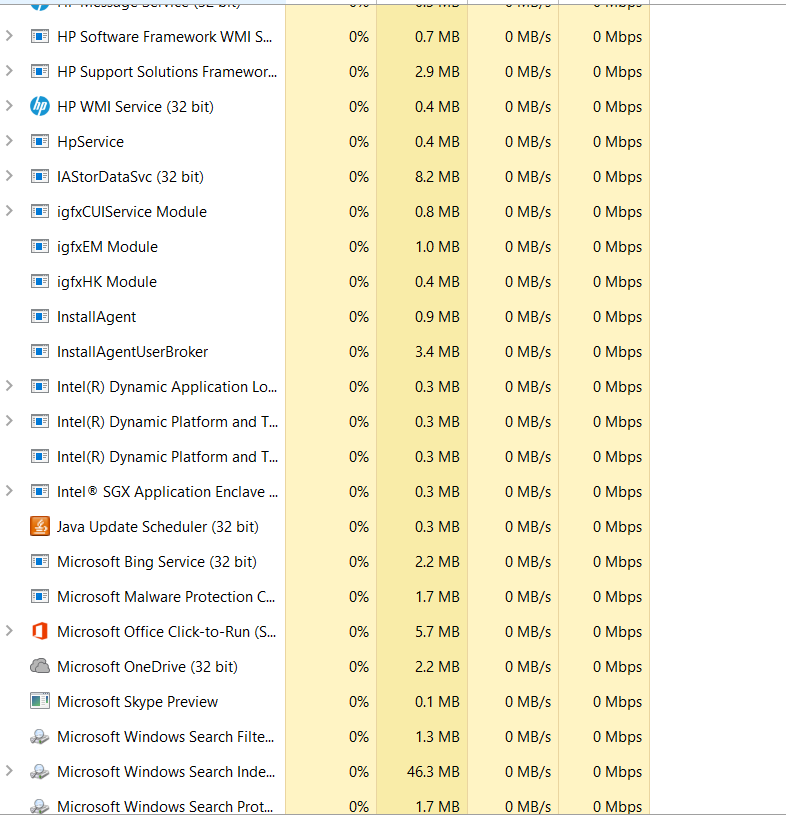Click the Microsoft Bing Service icon
Screen dimensions: 786x821
(x=40, y=562)
